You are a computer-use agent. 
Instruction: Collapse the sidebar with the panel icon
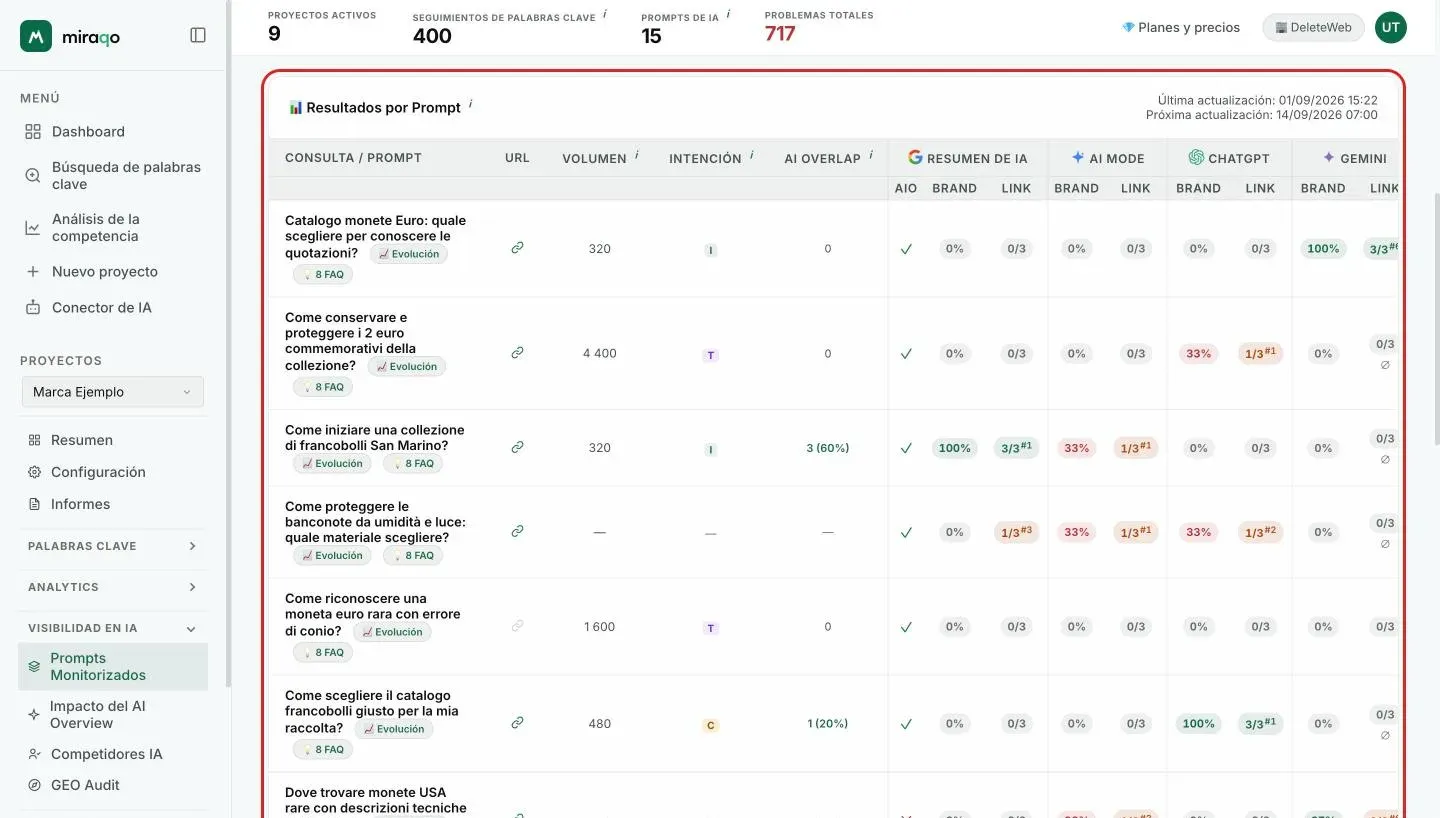pos(198,35)
